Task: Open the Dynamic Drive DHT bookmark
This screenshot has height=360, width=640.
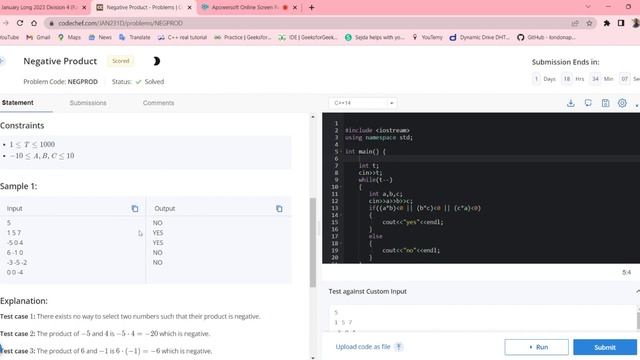Action: click(x=480, y=37)
